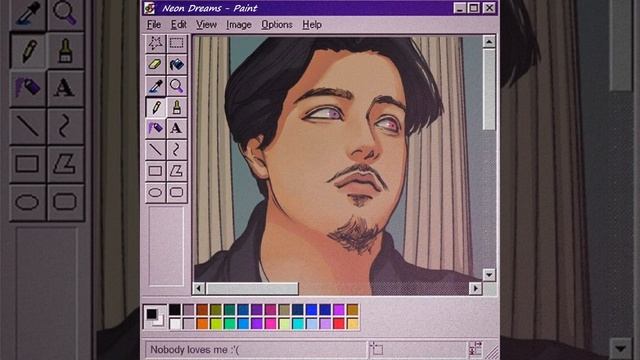Open the Help menu
The width and height of the screenshot is (640, 360).
point(312,24)
